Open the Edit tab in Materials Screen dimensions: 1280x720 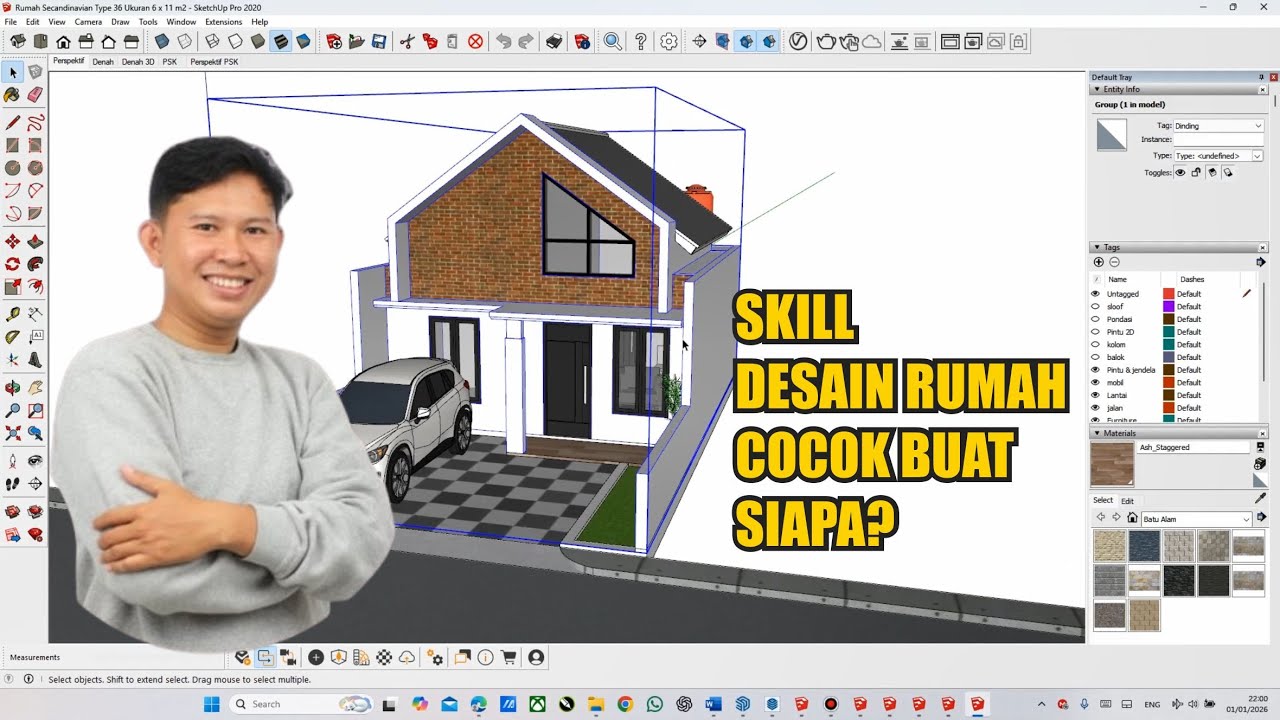point(1127,501)
